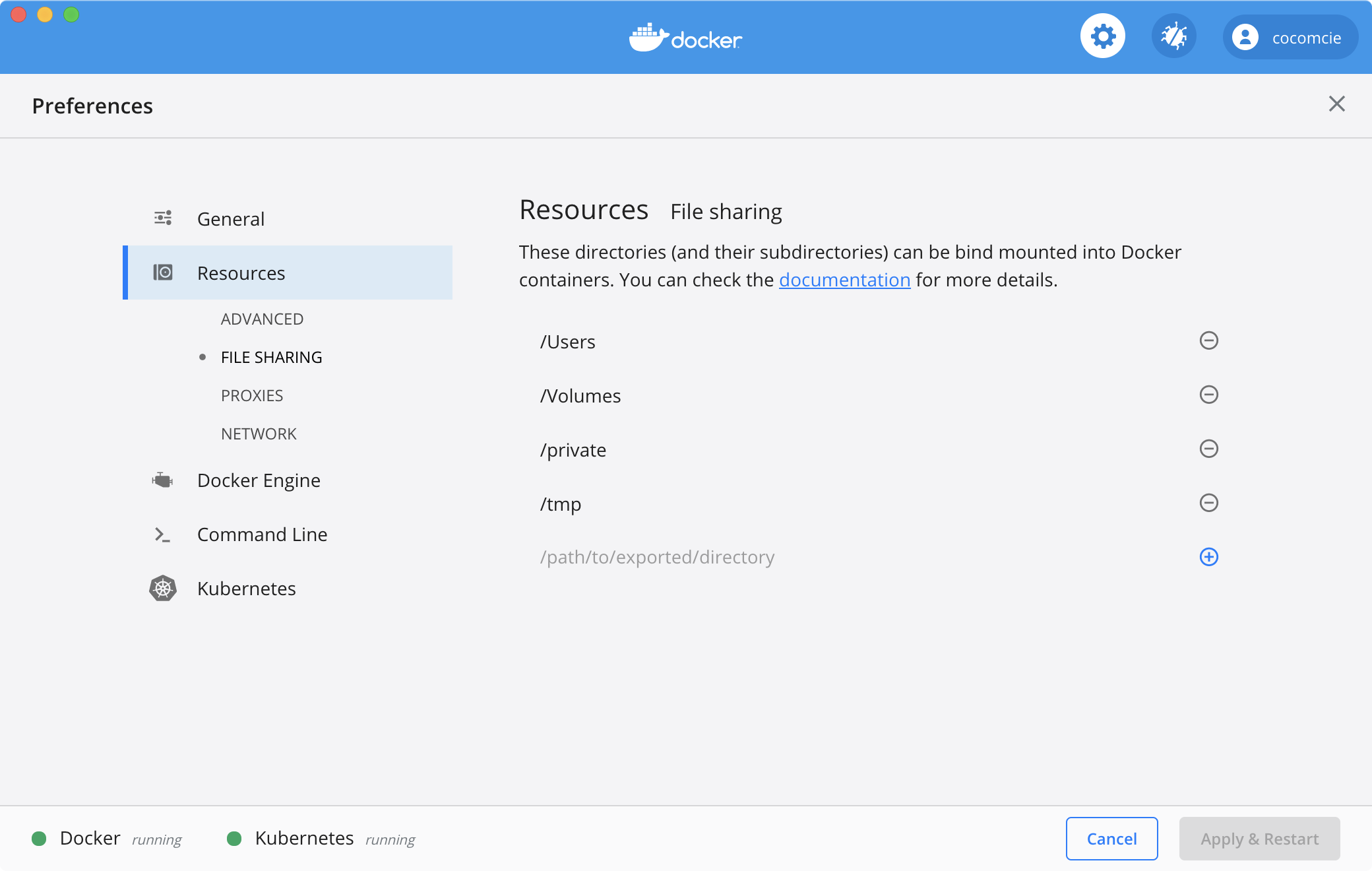Click the Kubernetes helm wheel icon
The image size is (1372, 871).
tap(163, 588)
